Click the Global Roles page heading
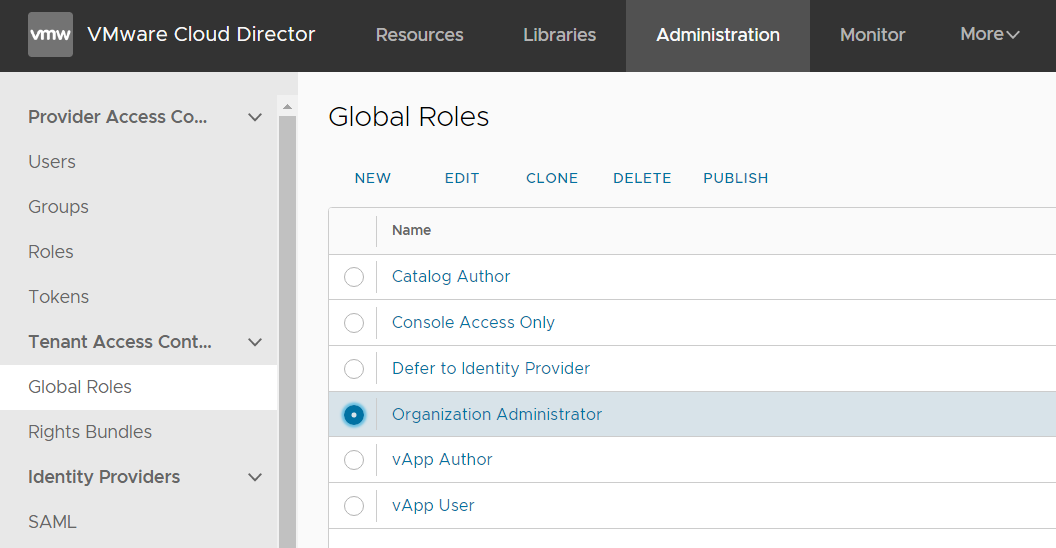This screenshot has height=548, width=1056. (x=409, y=116)
